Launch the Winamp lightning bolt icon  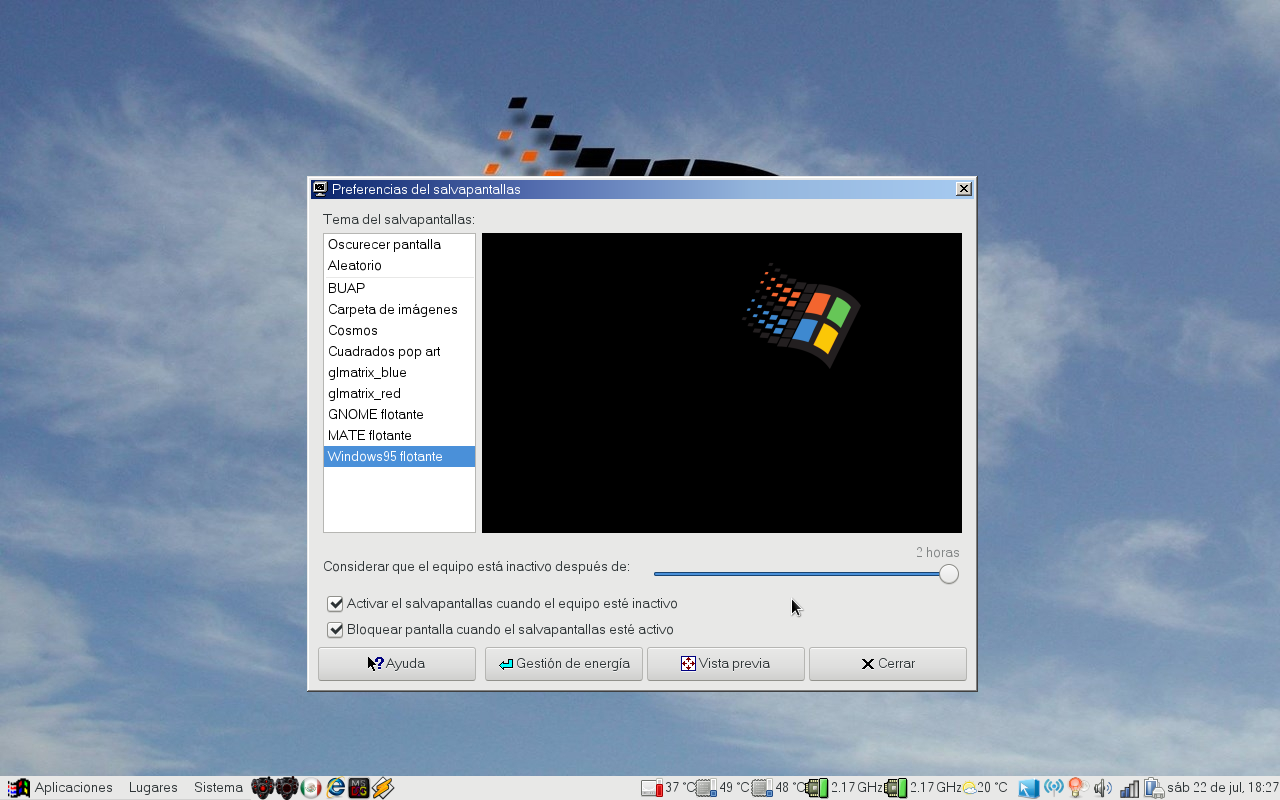click(x=383, y=788)
